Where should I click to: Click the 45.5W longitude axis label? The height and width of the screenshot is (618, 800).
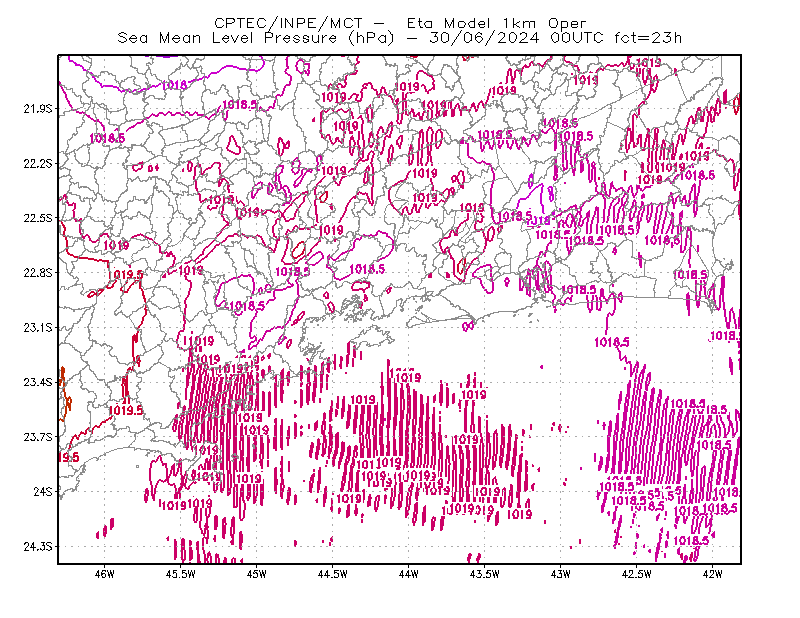point(181,574)
